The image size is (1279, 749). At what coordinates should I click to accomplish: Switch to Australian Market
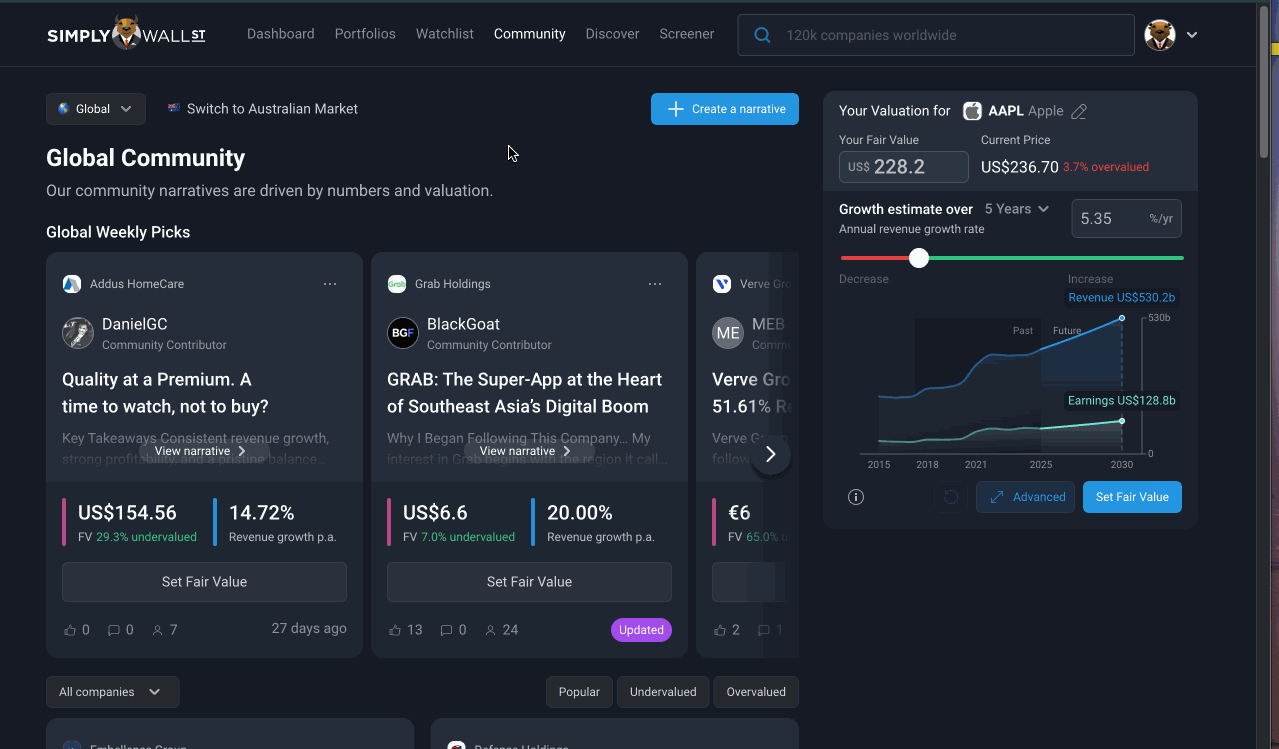(x=263, y=109)
